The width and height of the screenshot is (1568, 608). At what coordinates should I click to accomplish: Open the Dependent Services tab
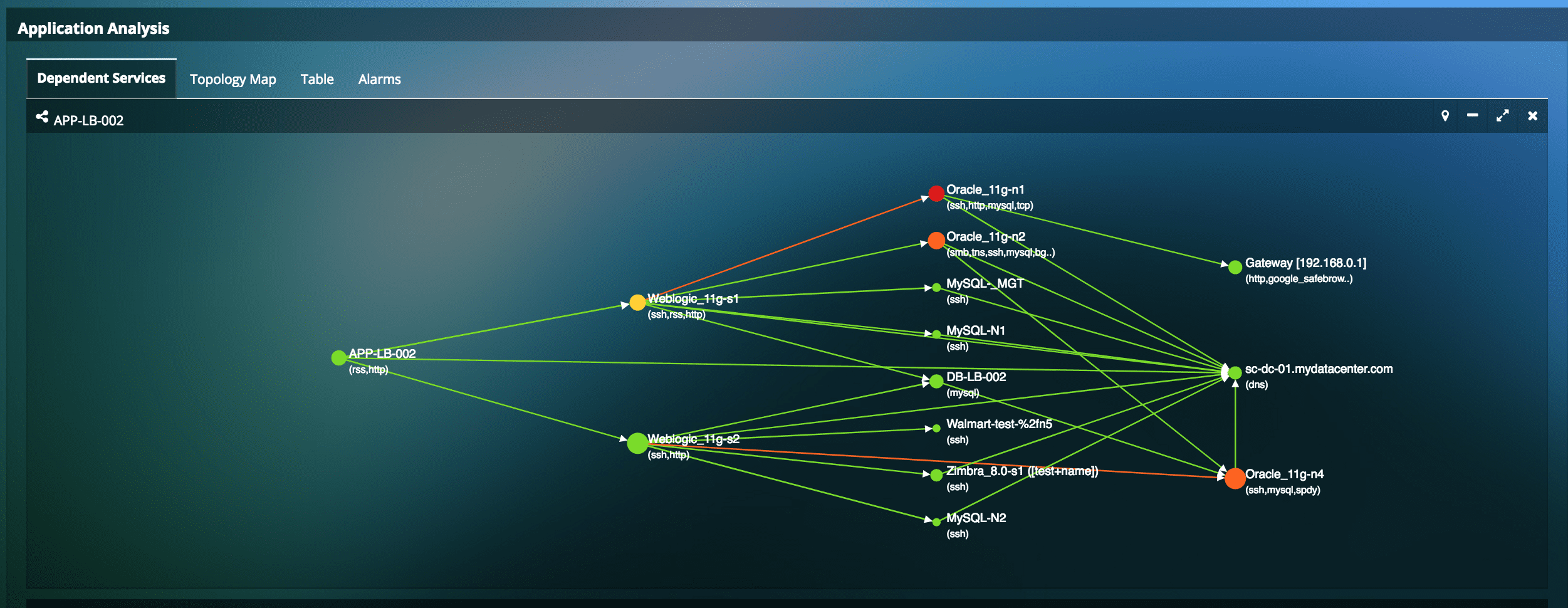pyautogui.click(x=101, y=78)
